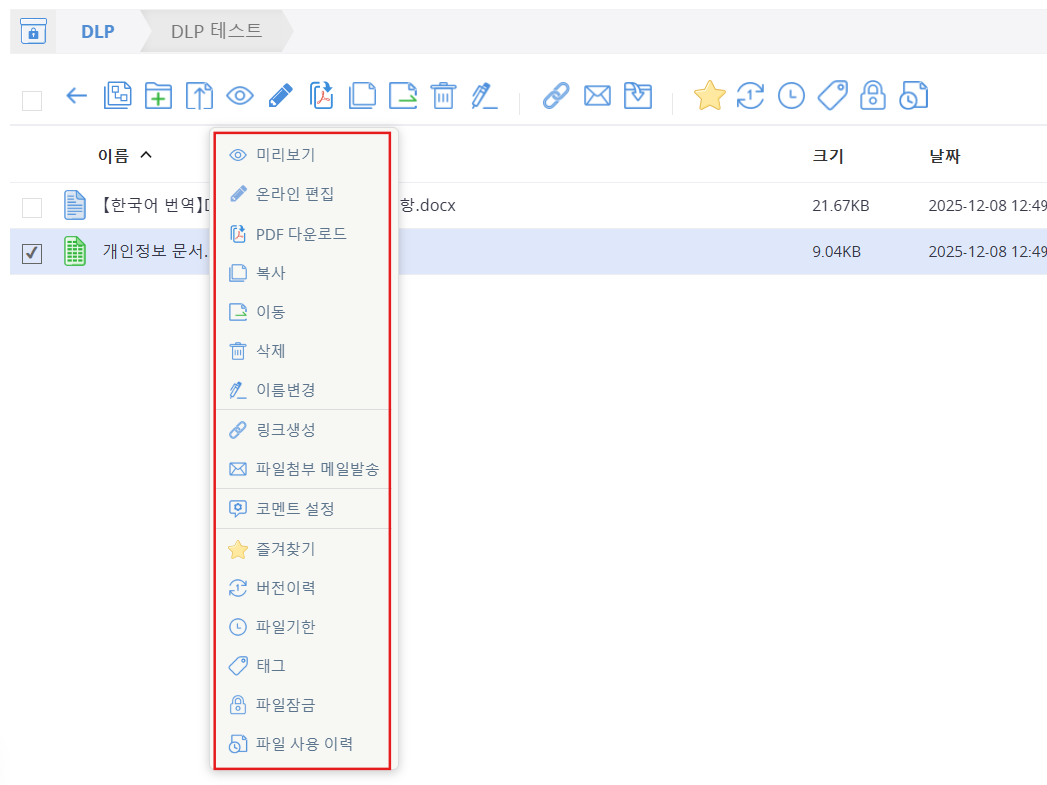
Task: Click the padlock file lock toolbar icon
Action: (x=873, y=96)
